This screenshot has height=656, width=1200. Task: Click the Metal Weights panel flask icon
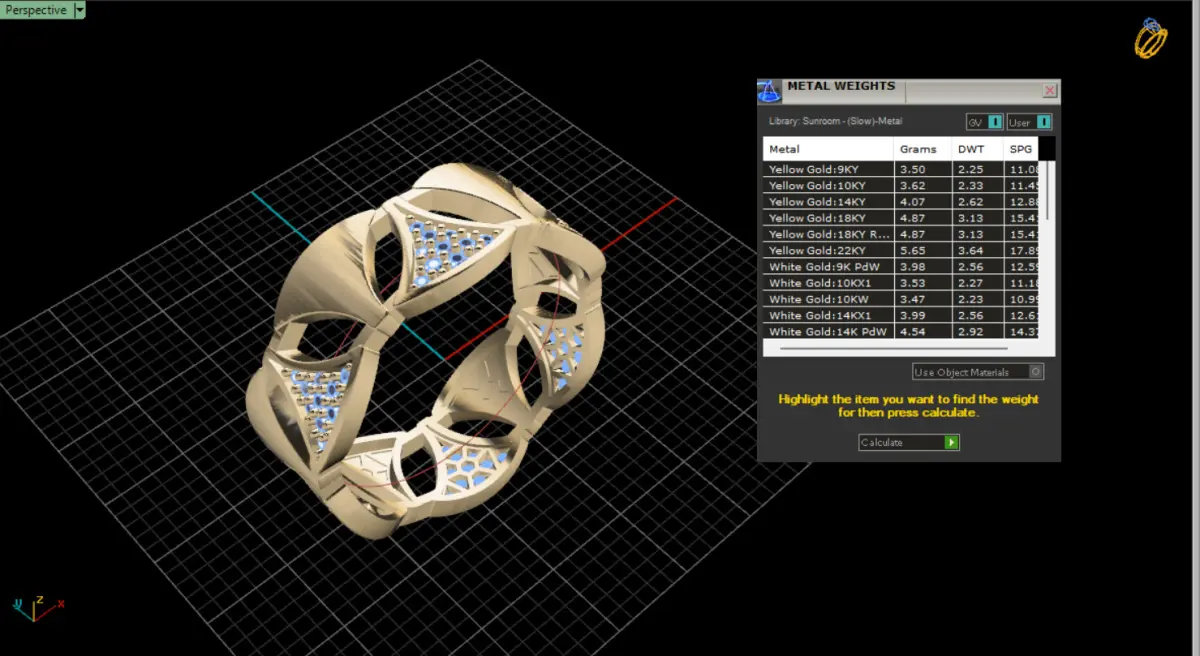769,92
